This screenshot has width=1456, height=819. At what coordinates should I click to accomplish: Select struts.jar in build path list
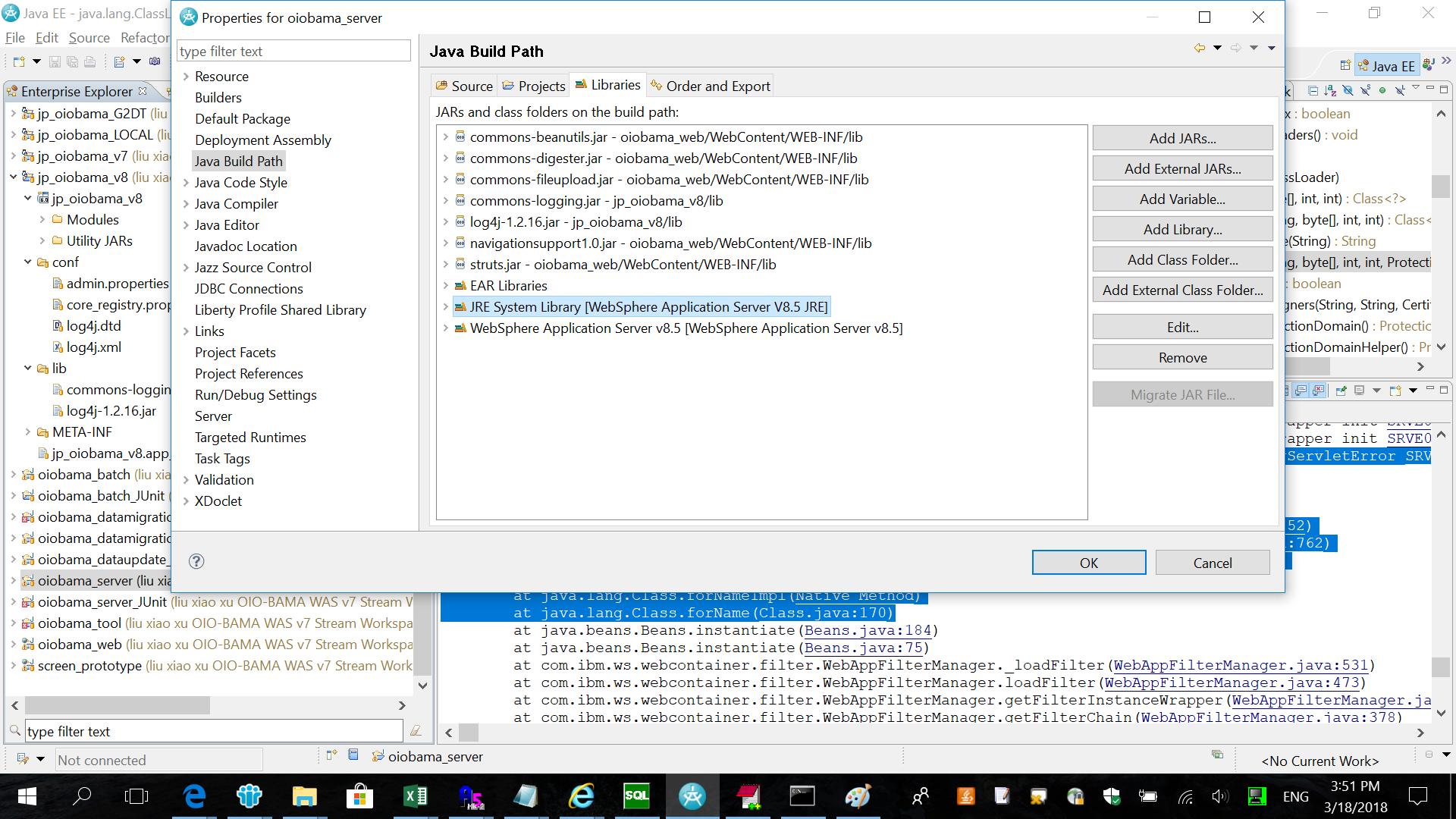[623, 265]
